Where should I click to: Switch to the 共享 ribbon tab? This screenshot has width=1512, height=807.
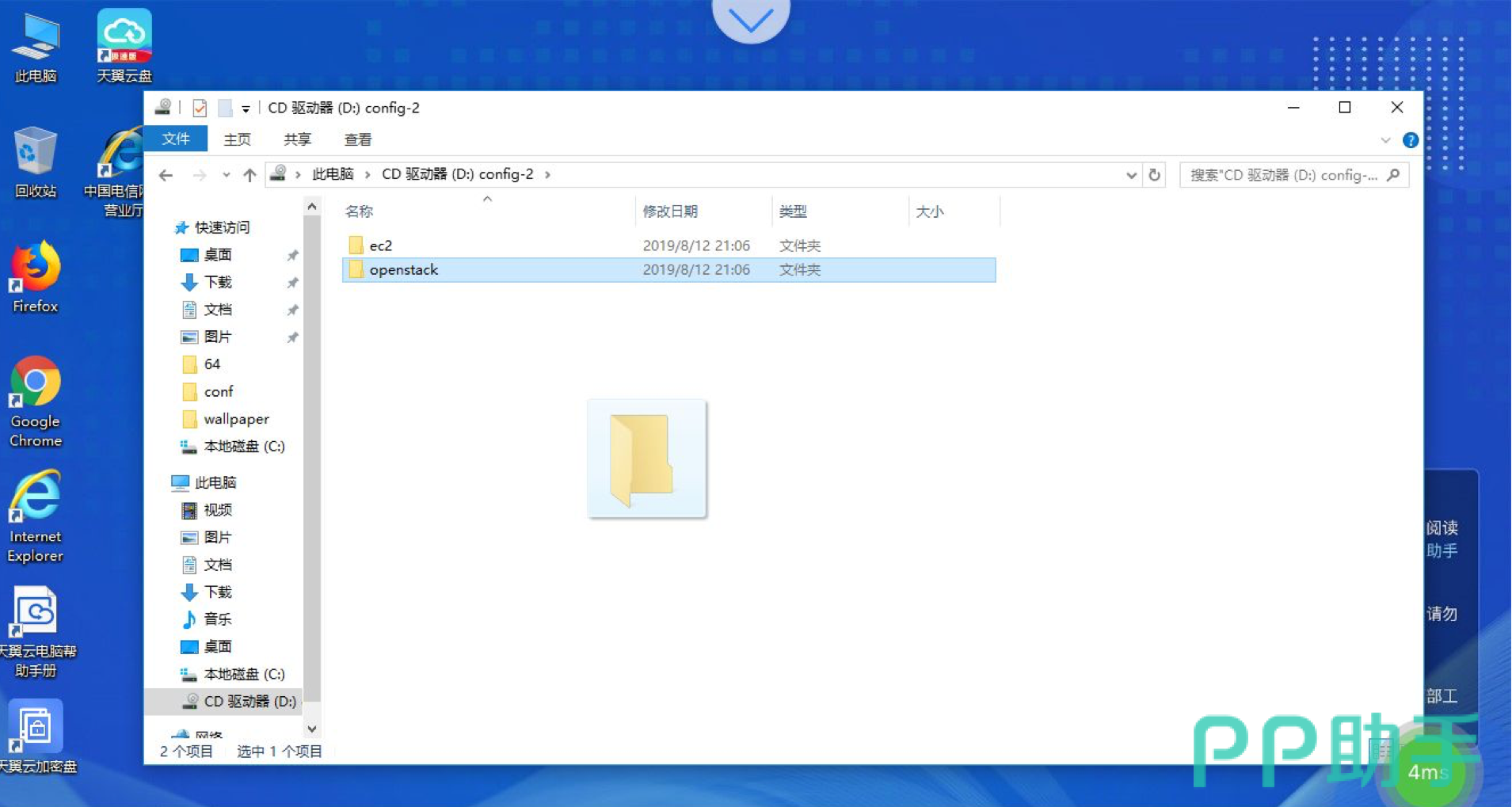[297, 139]
